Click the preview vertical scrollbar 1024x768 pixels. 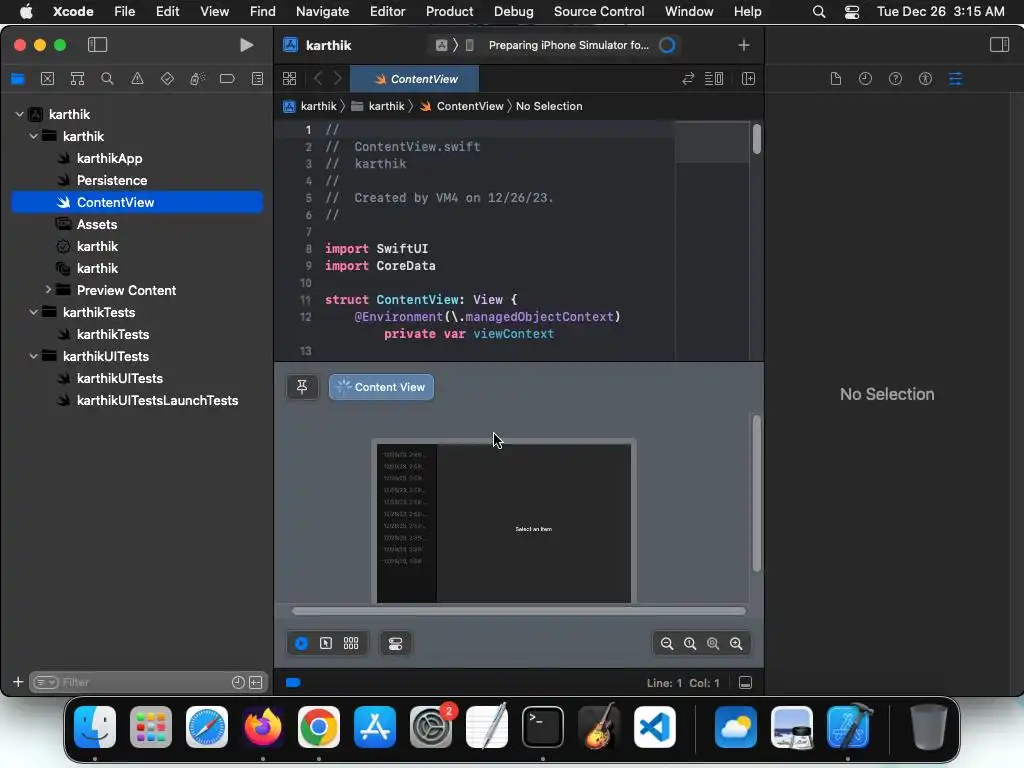(757, 494)
